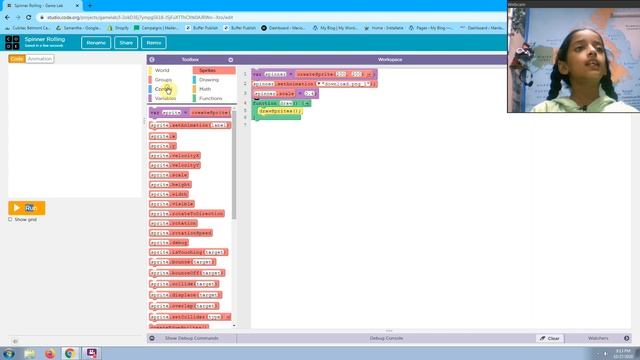This screenshot has height=360, width=640.
Task: Pick the sprite.velocityY block
Action: click(x=175, y=165)
